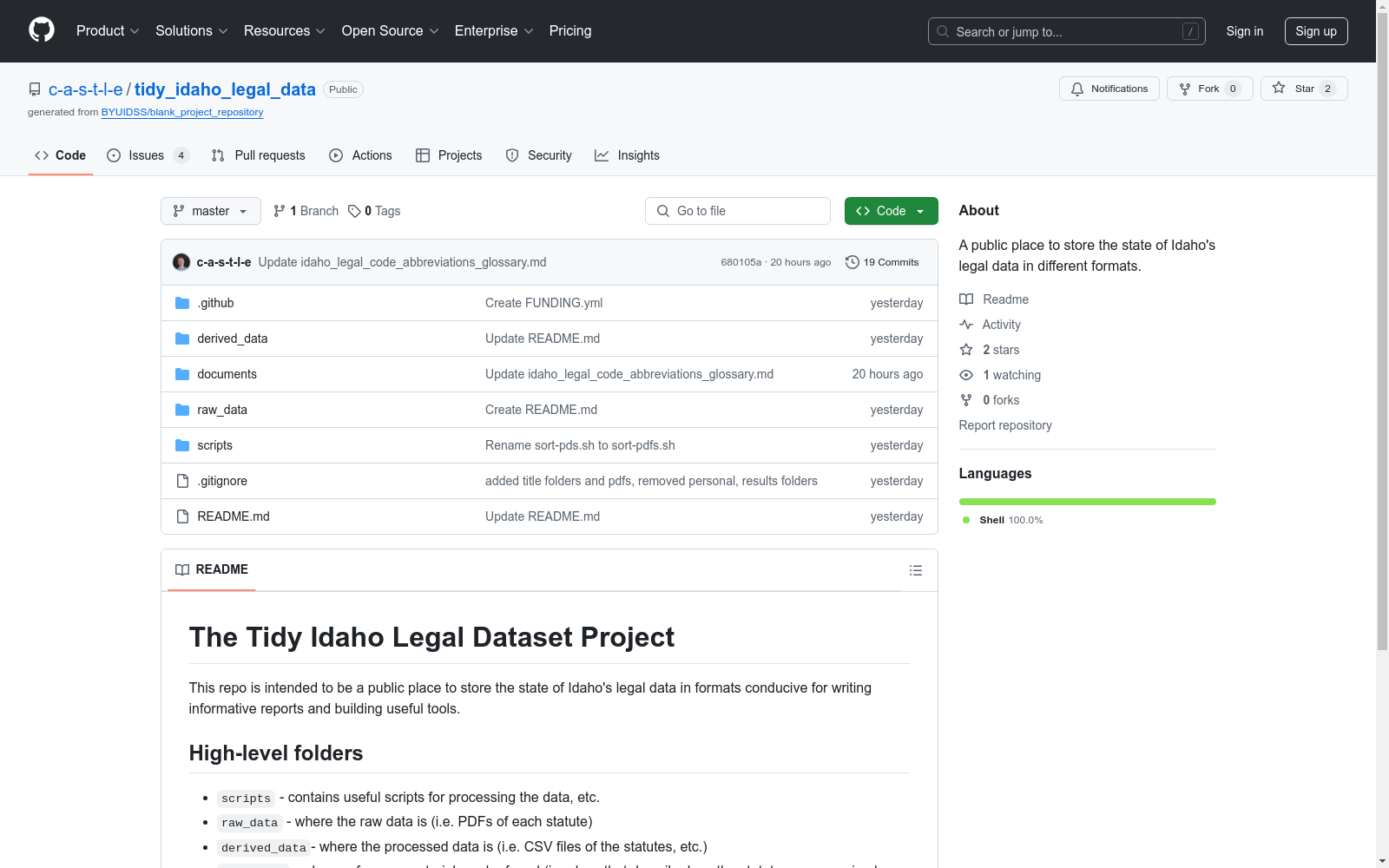
Task: Click the Search or jump to field
Action: click(x=1067, y=31)
